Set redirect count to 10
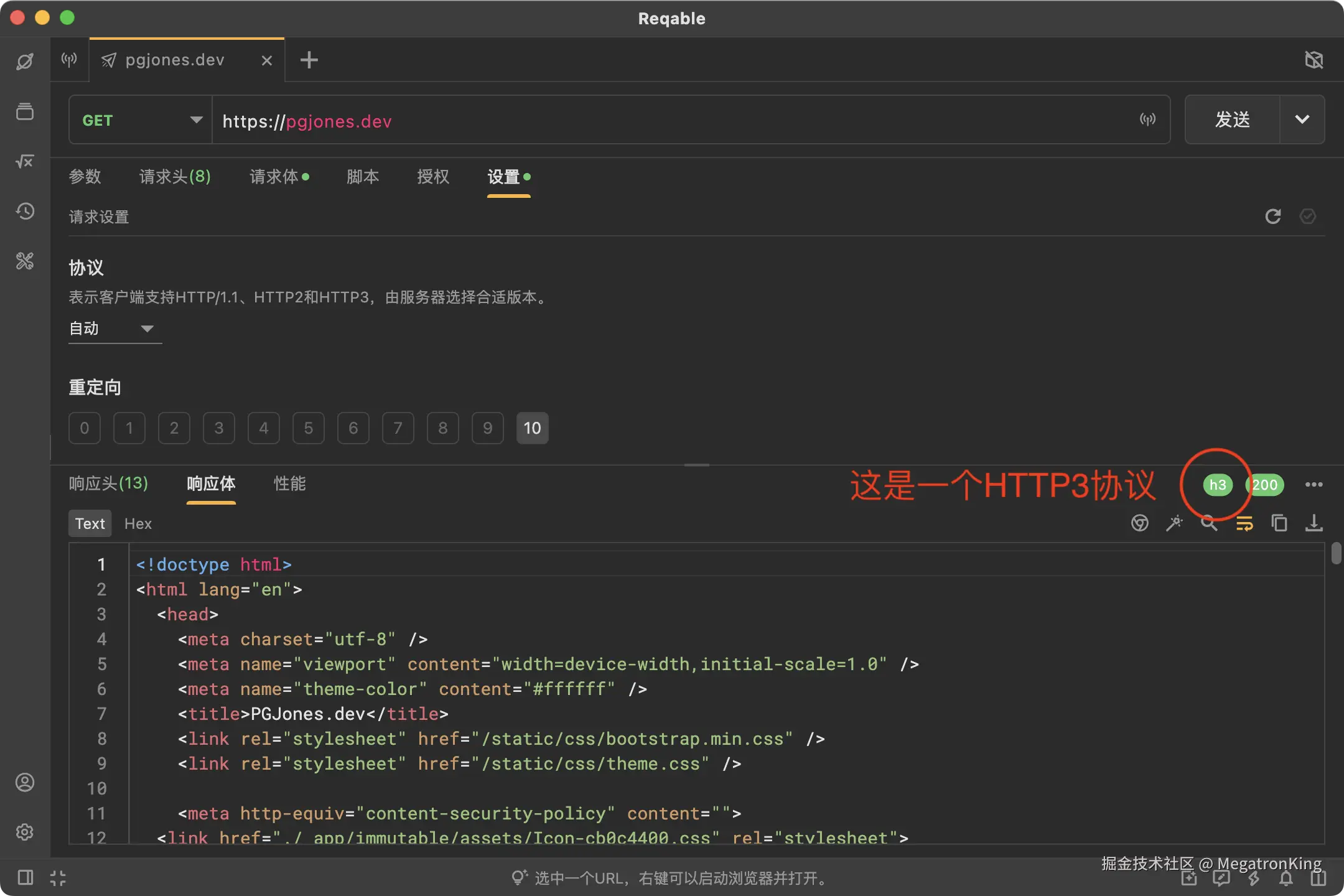 pos(533,428)
